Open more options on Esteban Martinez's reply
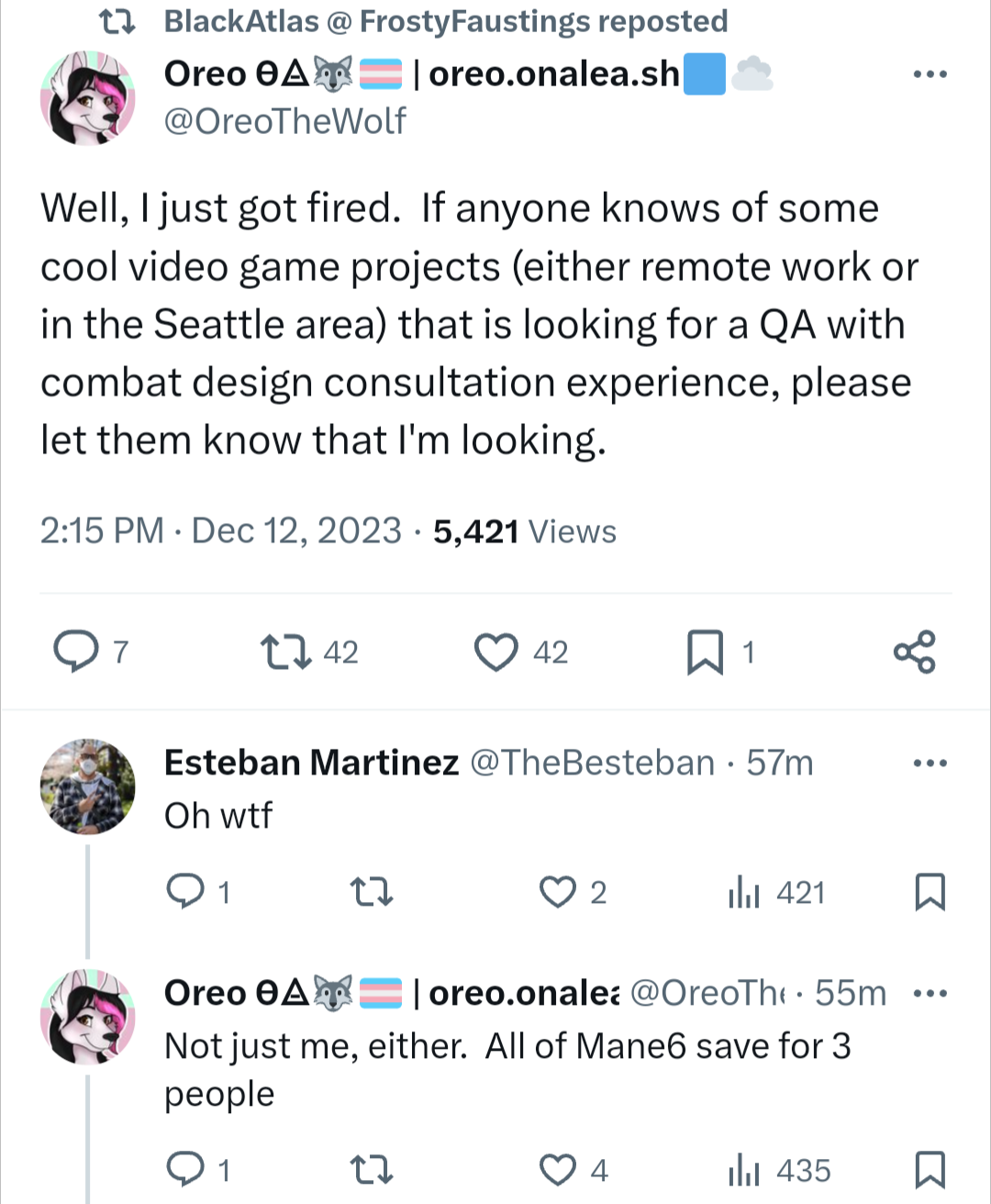The height and width of the screenshot is (1204, 991). point(930,763)
